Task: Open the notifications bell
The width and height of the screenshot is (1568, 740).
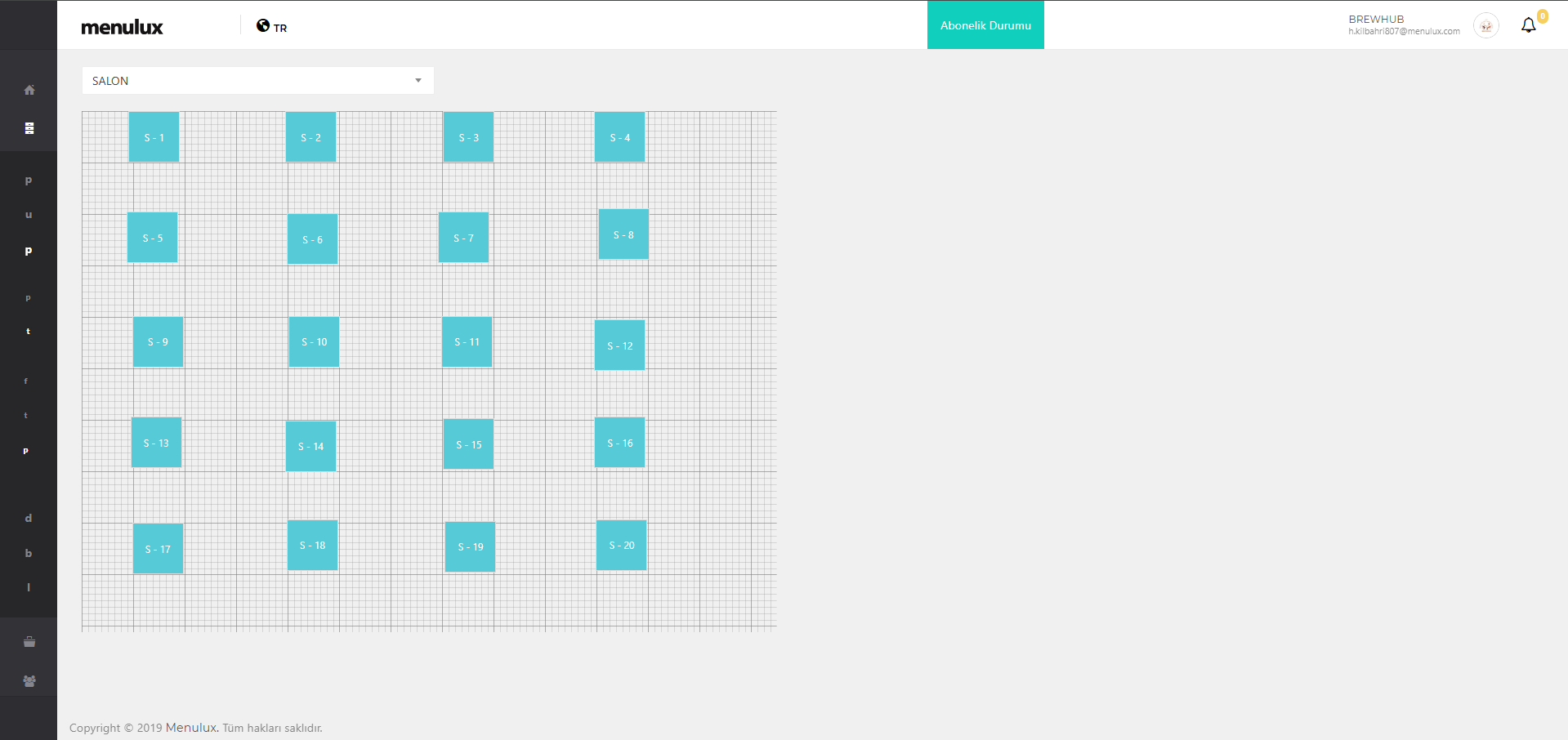Action: point(1528,25)
